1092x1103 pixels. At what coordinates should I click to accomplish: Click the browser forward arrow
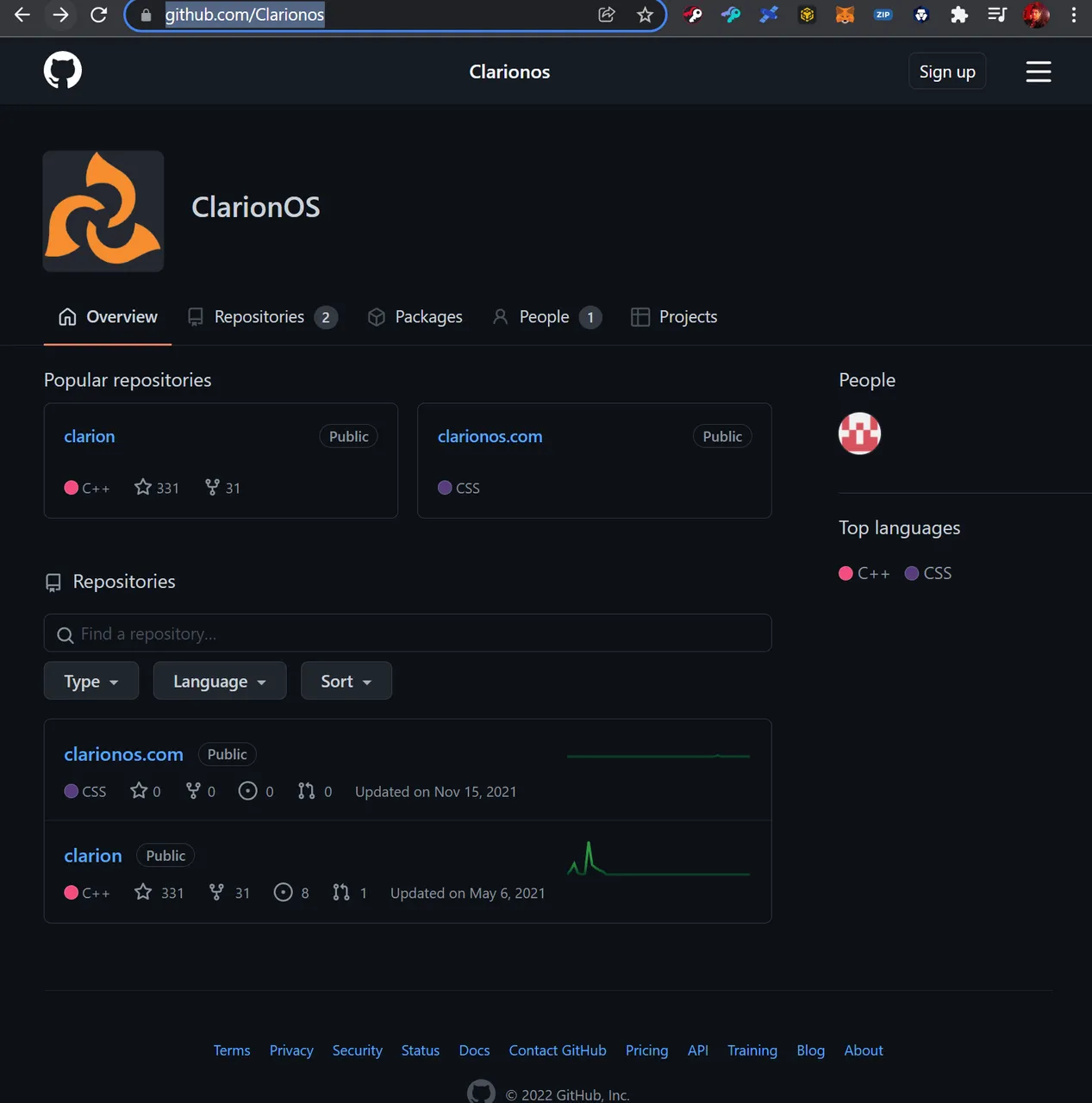click(60, 15)
